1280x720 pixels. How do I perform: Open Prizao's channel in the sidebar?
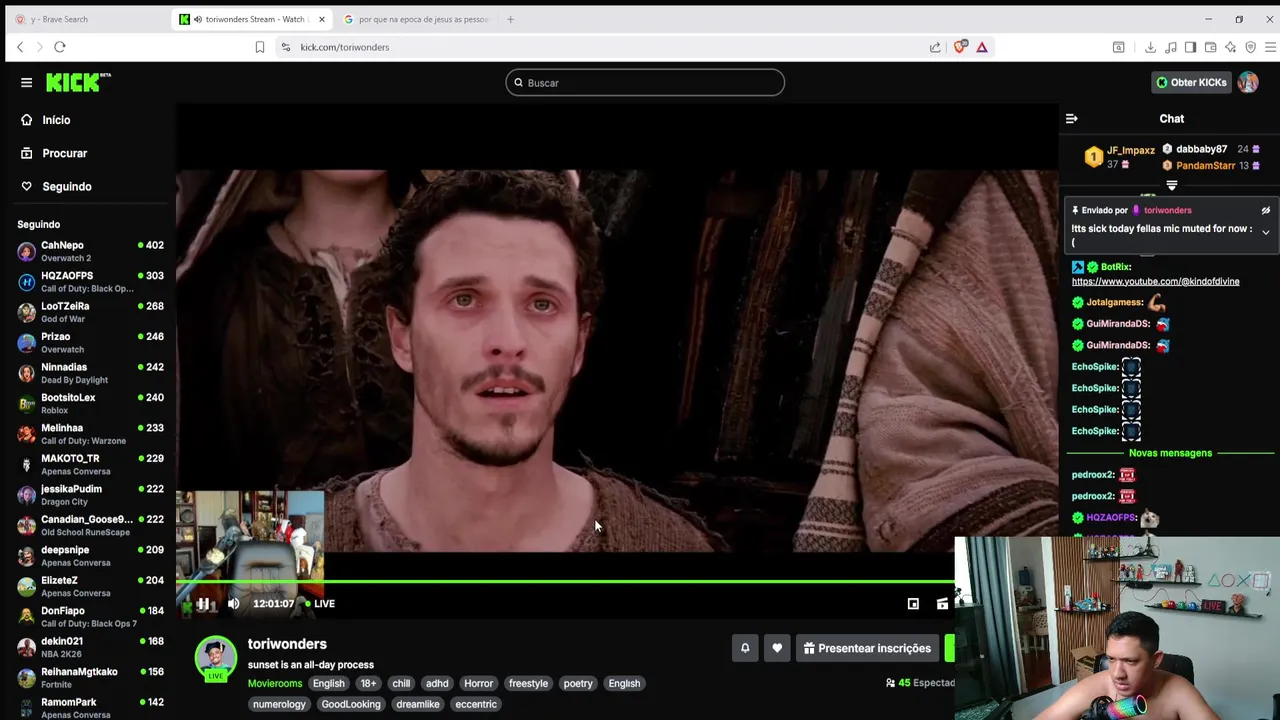tap(90, 343)
